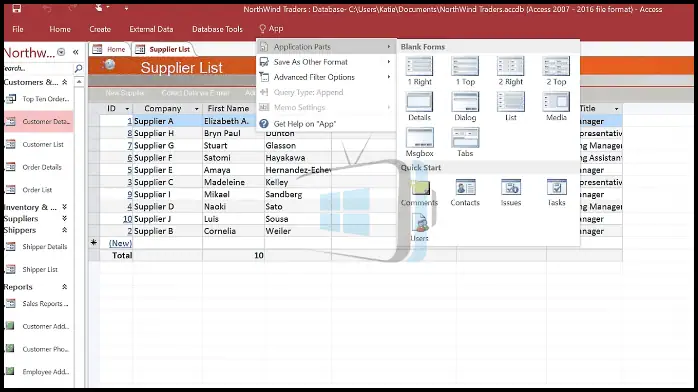Open the Top Ten Orders navigation item
Image resolution: width=698 pixels, height=392 pixels.
(x=39, y=99)
